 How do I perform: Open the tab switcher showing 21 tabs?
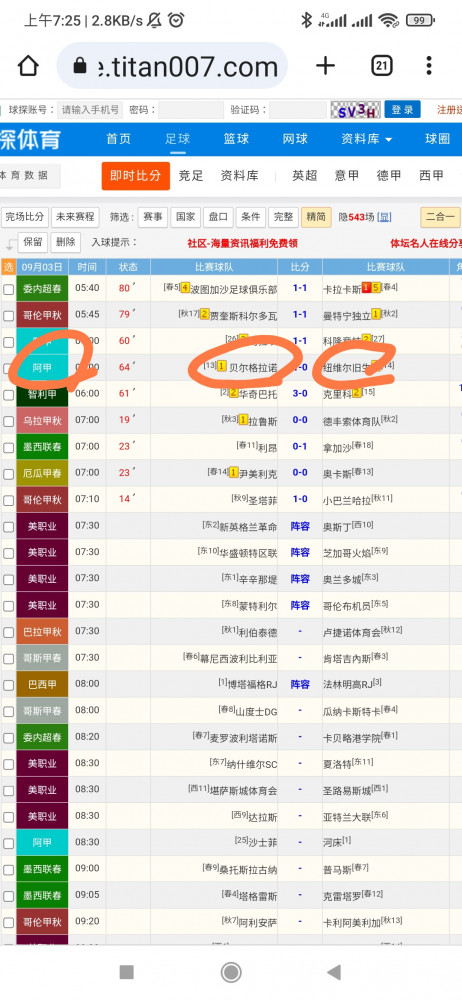[382, 65]
